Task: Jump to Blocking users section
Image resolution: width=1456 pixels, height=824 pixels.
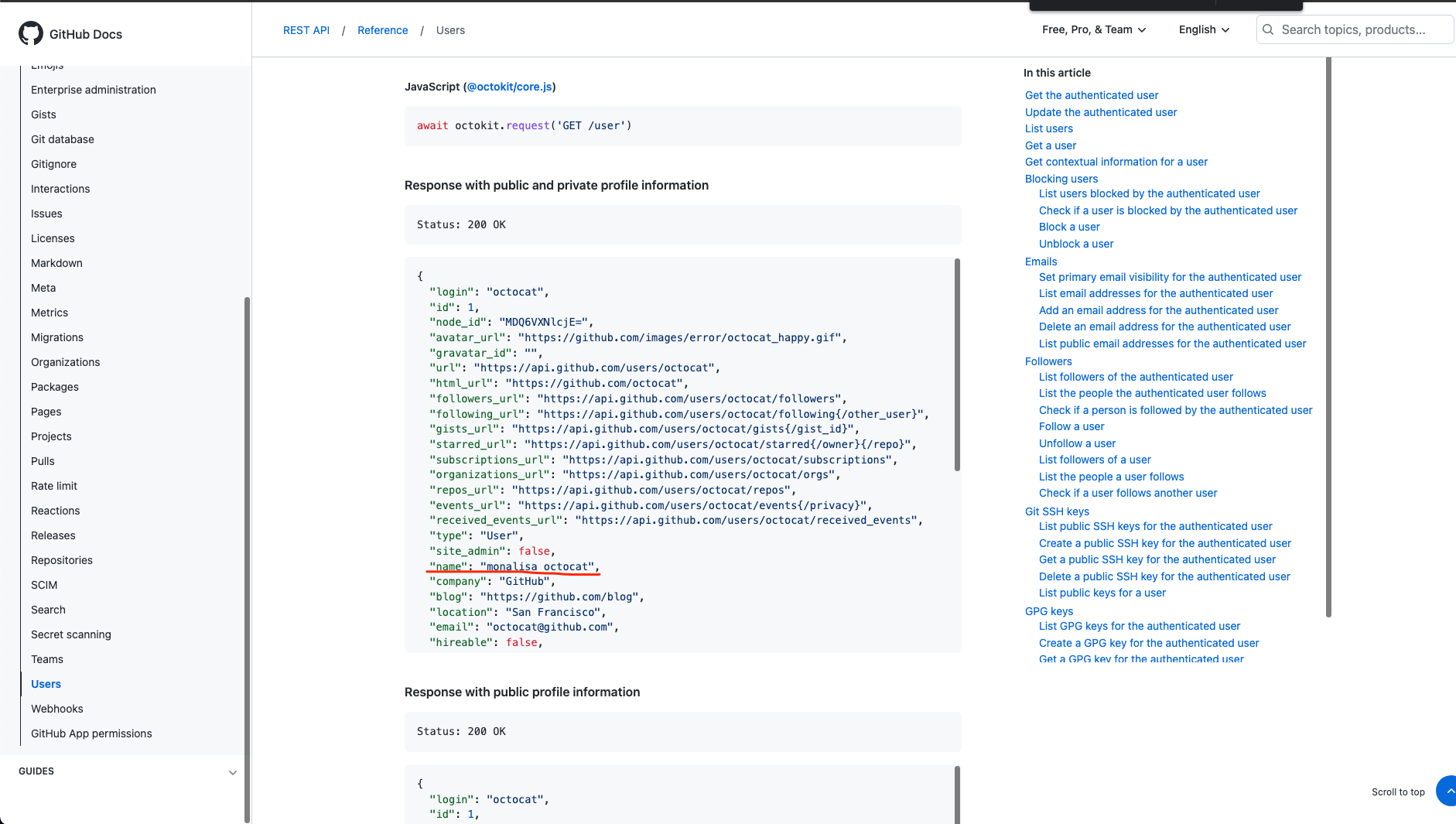Action: pyautogui.click(x=1061, y=179)
